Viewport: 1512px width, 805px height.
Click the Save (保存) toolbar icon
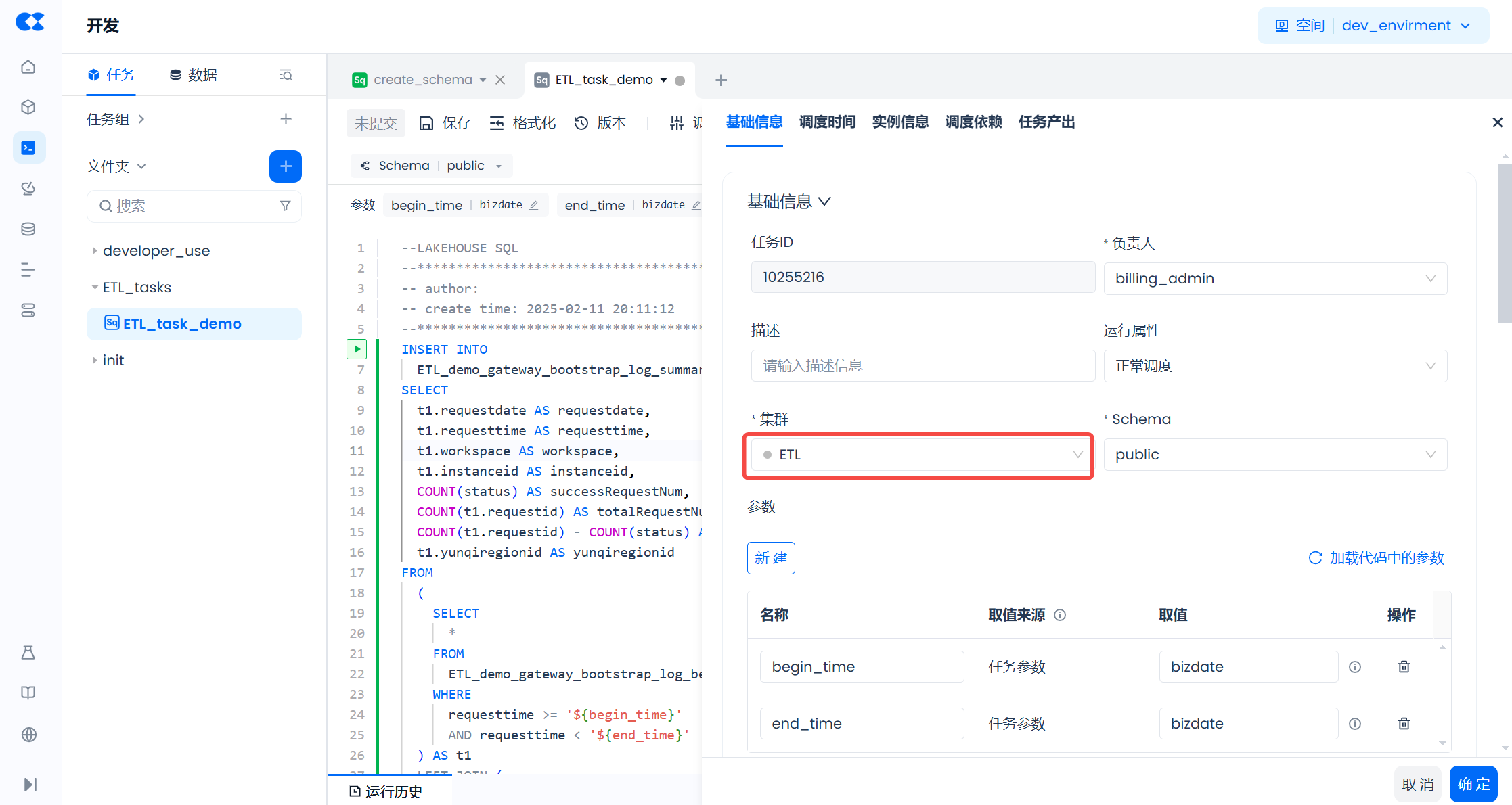coord(426,123)
